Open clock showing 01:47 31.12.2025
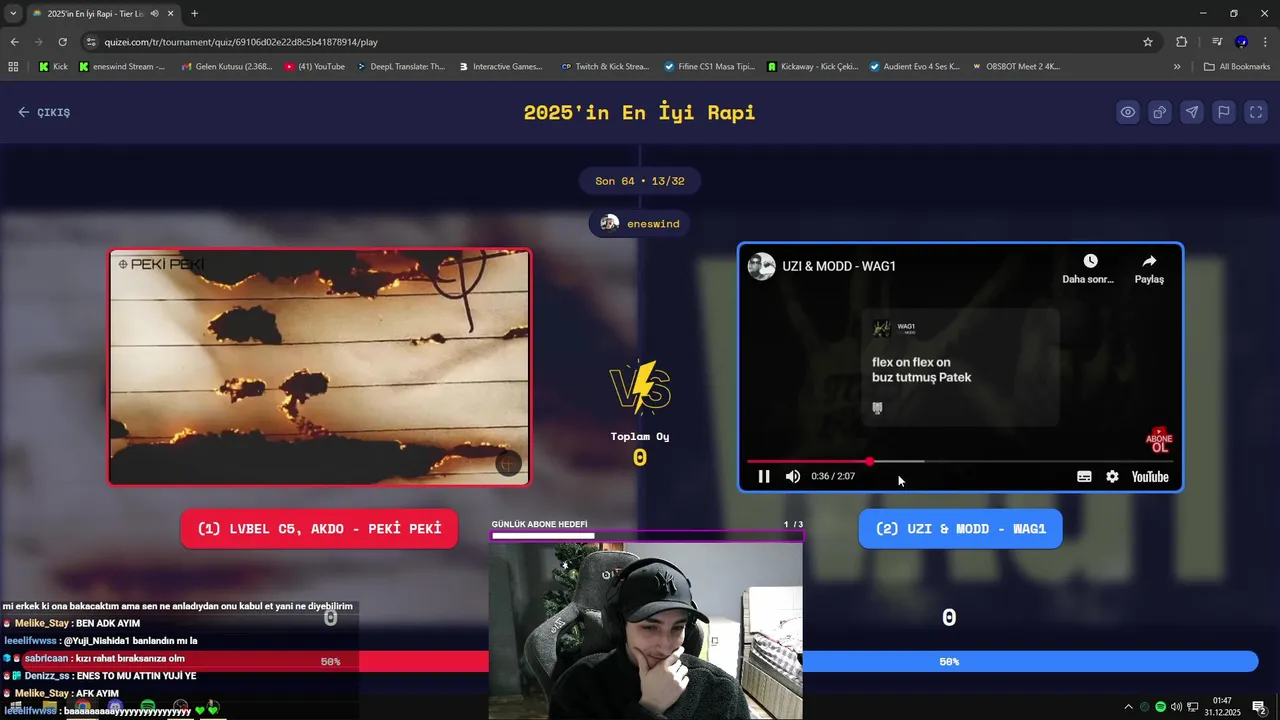This screenshot has width=1280, height=720. [1222, 707]
